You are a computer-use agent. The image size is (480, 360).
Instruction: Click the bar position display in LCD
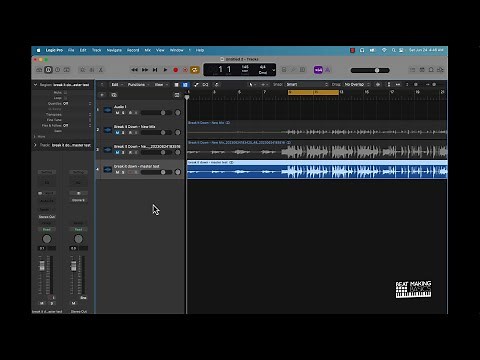[x=225, y=69]
